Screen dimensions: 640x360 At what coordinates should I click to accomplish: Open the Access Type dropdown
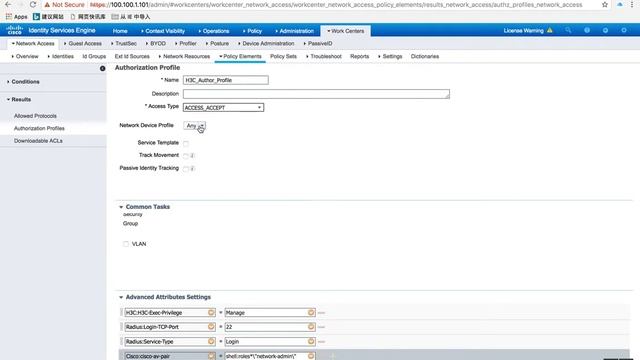tap(223, 107)
